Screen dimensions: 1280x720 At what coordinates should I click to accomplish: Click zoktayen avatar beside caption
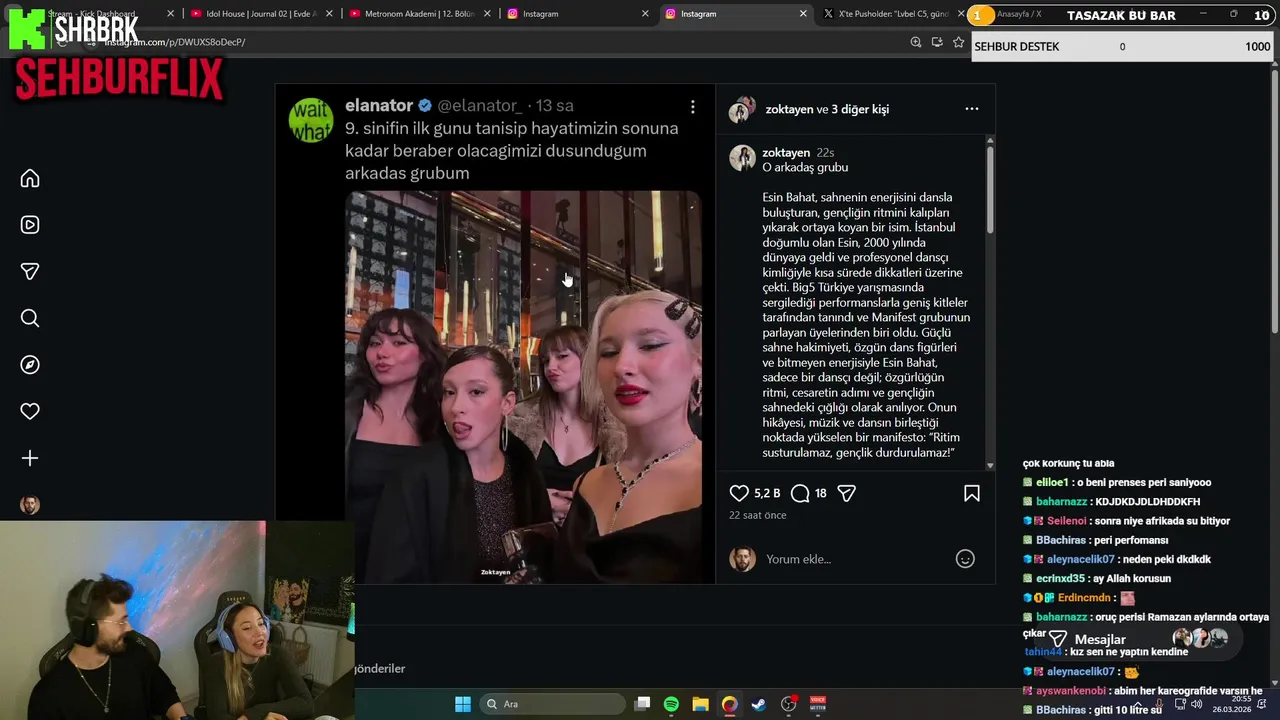pos(742,158)
